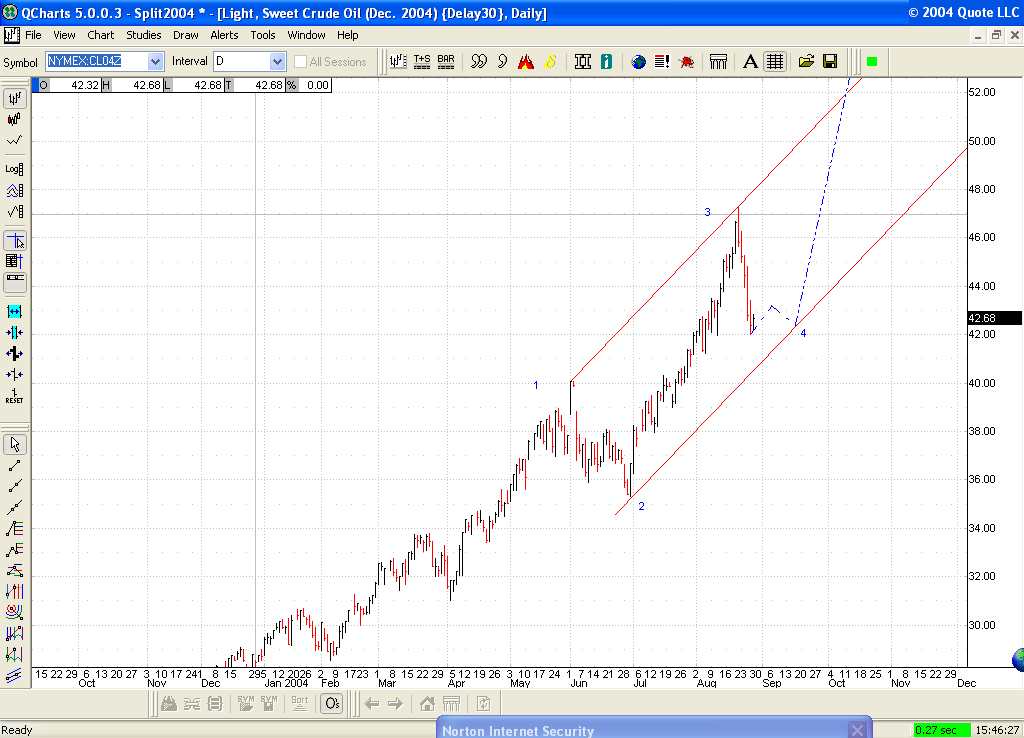Enable the All Sessions checkbox
The width and height of the screenshot is (1024, 738).
(x=300, y=61)
